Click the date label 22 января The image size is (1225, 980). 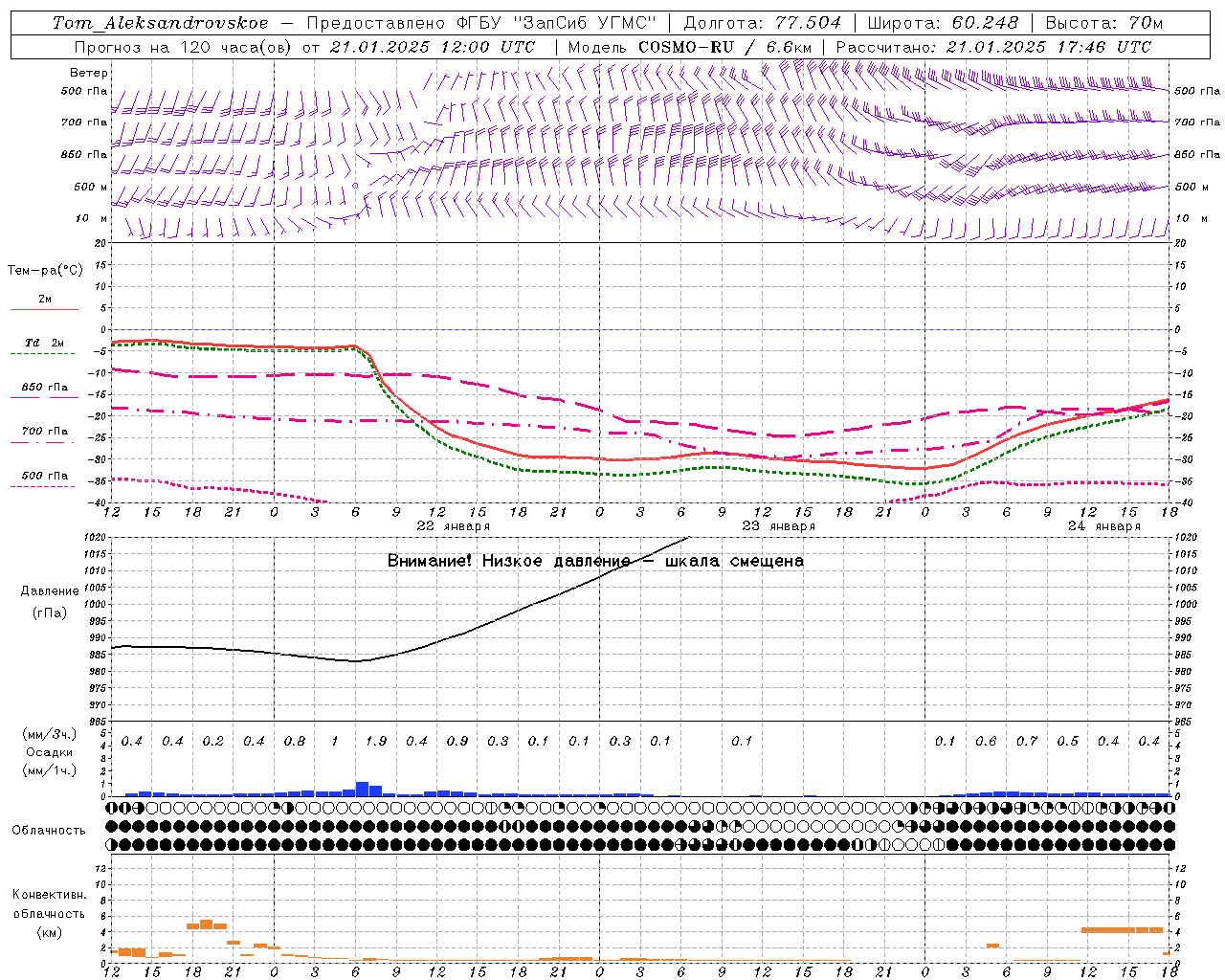tap(453, 526)
